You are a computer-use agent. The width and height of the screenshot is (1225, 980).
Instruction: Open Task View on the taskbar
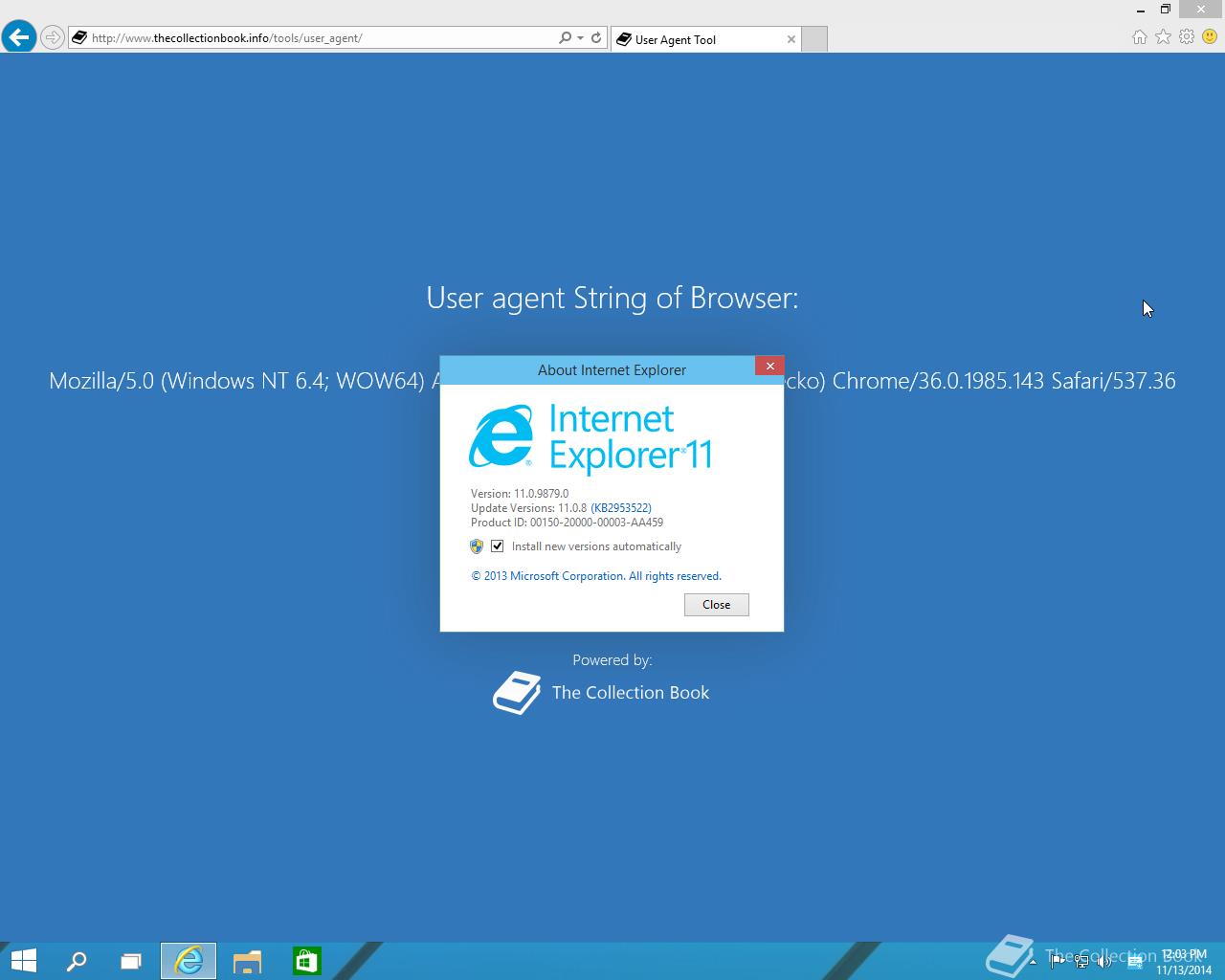130,961
